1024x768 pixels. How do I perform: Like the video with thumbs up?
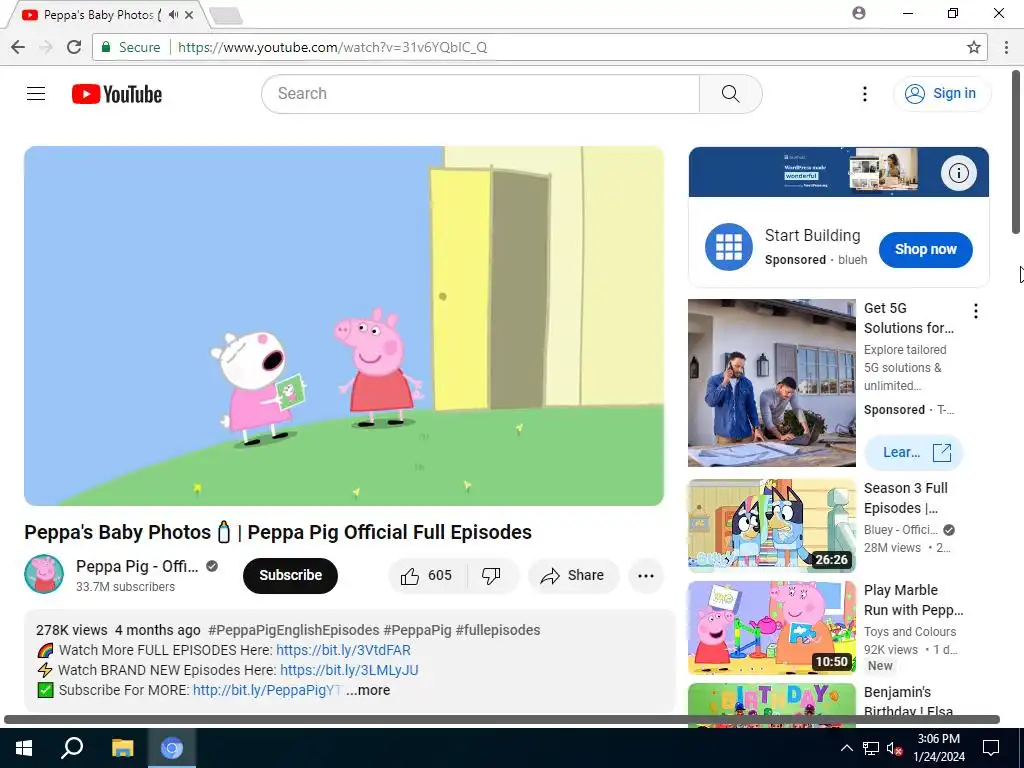point(427,575)
